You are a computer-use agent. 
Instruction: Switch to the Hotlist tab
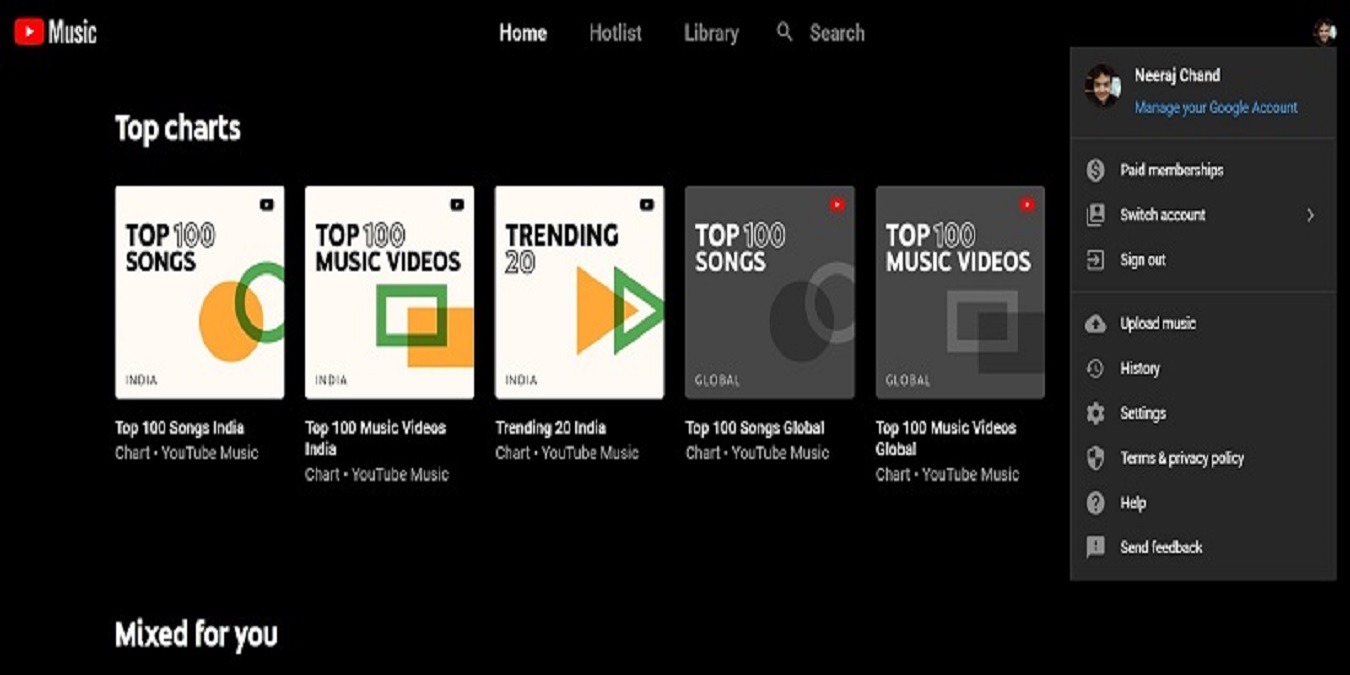pyautogui.click(x=614, y=32)
